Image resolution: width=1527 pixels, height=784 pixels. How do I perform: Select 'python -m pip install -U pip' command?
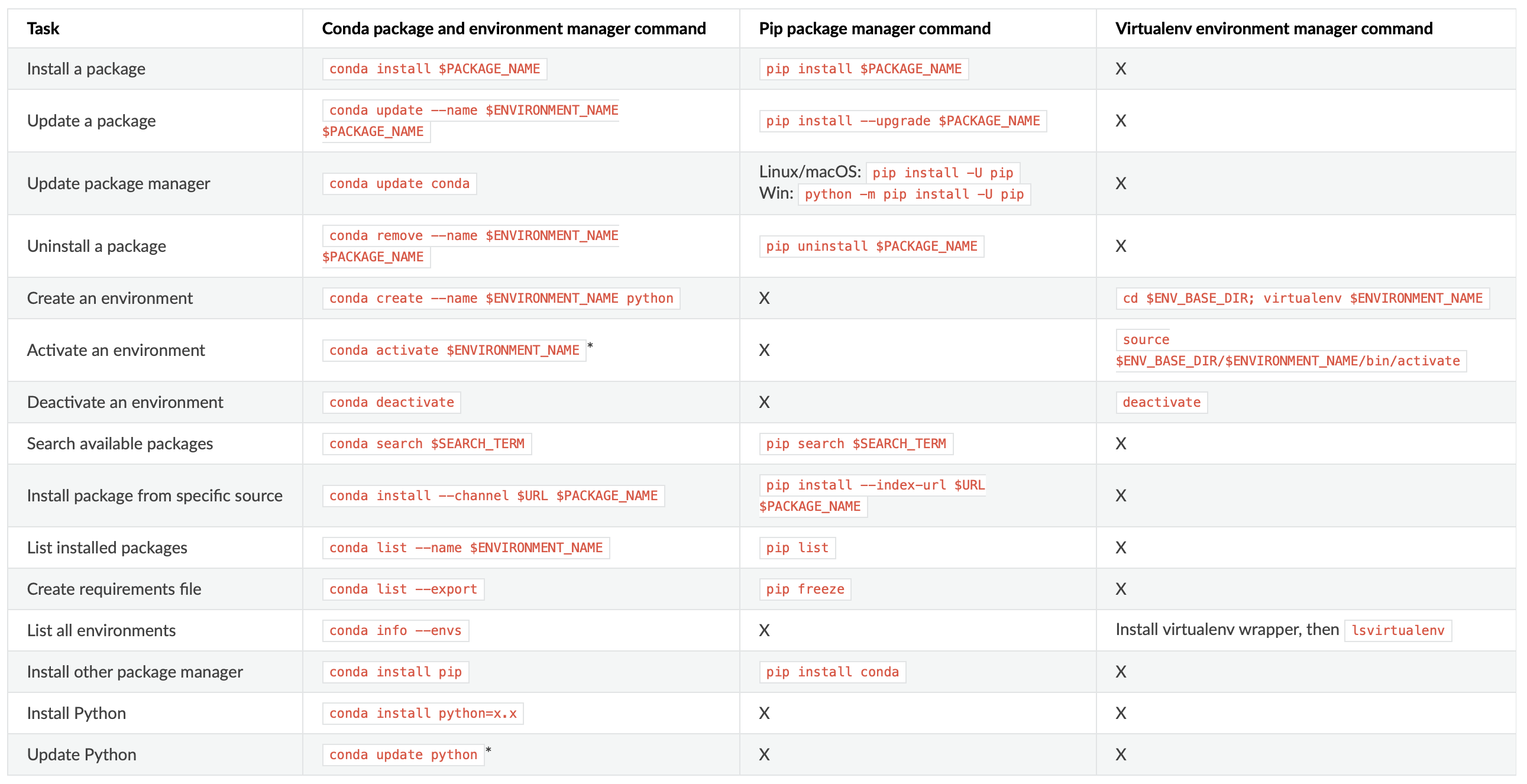click(914, 195)
